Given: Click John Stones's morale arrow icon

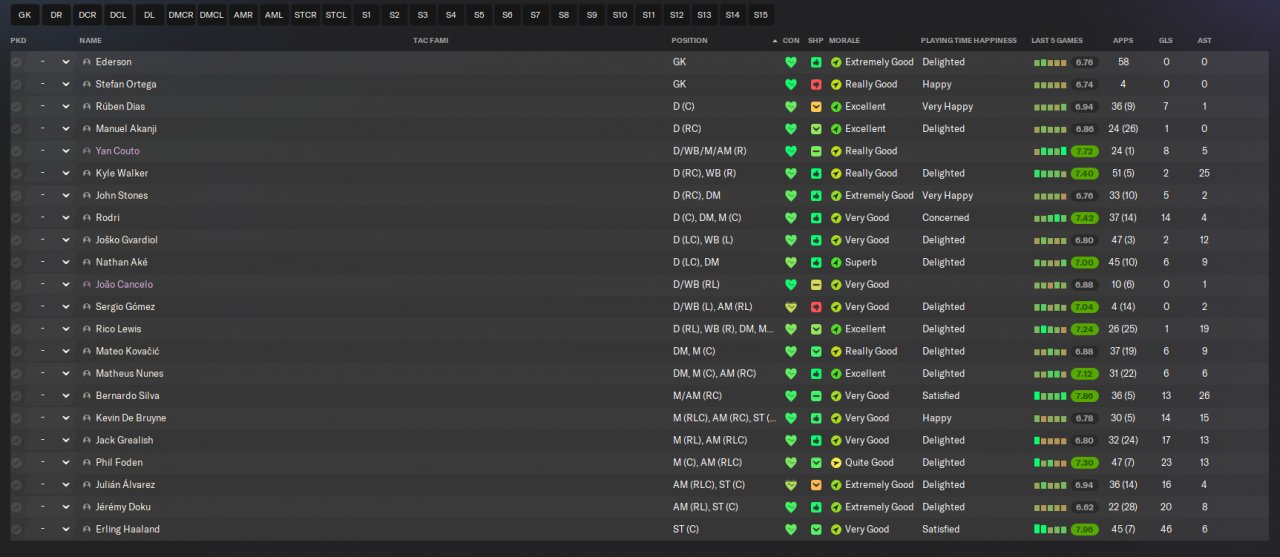Looking at the screenshot, I should pos(836,195).
